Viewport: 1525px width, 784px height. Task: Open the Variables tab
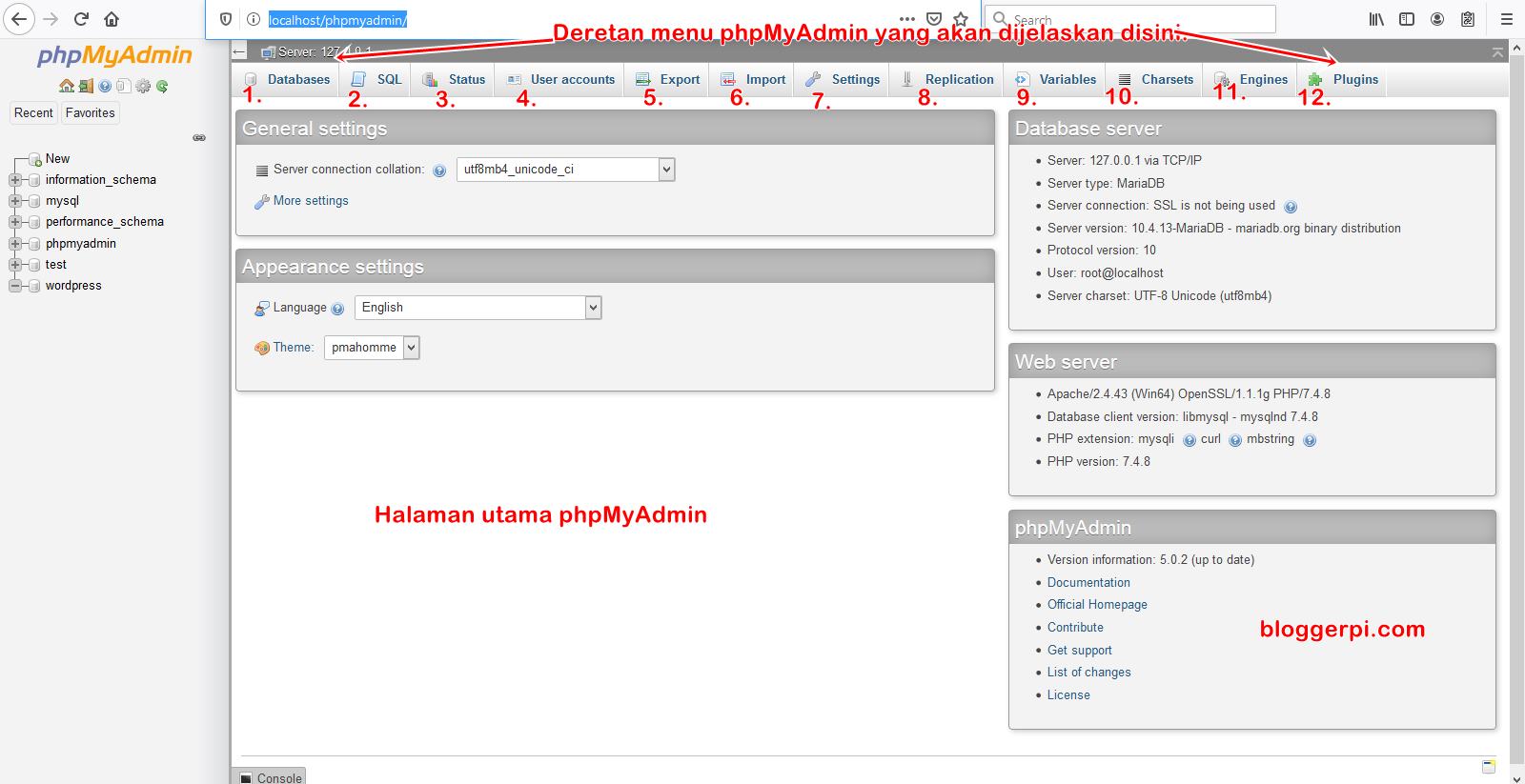coord(1056,80)
